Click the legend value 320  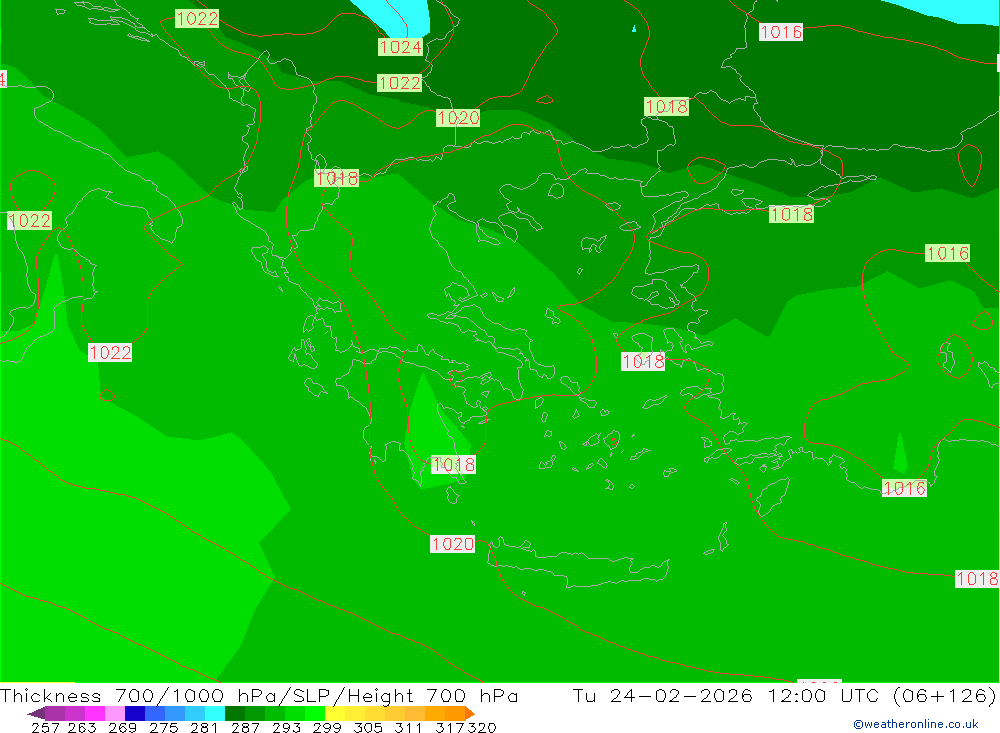pos(482,727)
